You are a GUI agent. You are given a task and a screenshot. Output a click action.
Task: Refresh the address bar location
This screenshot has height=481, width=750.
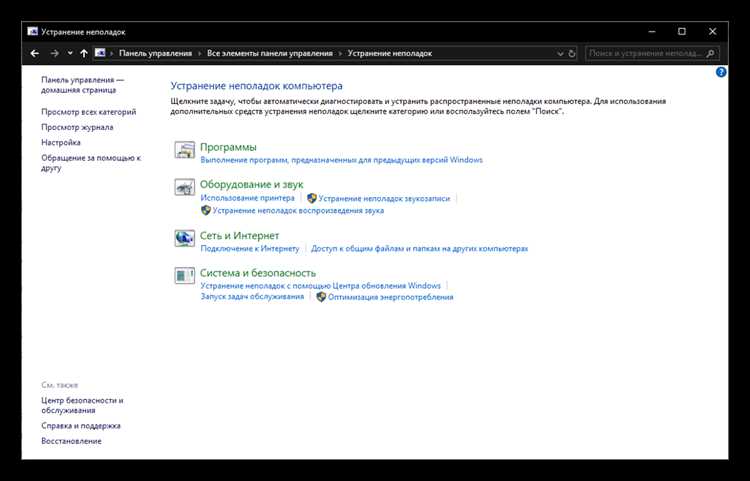coord(572,54)
